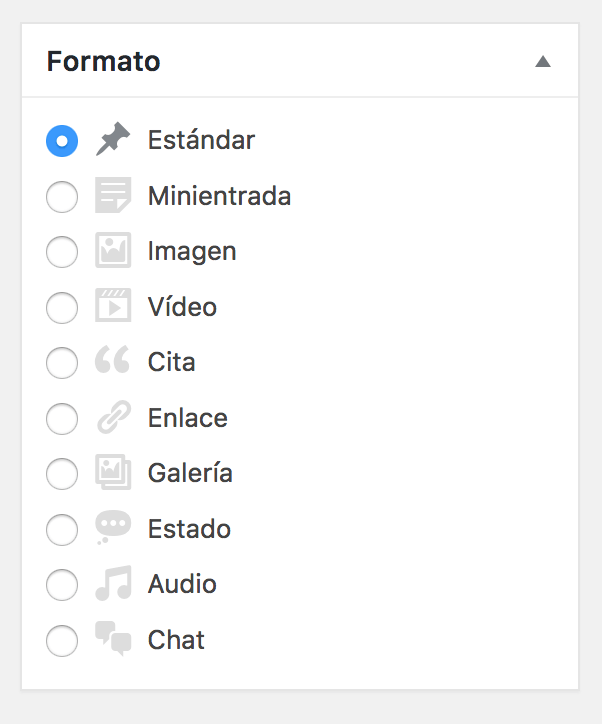Image resolution: width=602 pixels, height=724 pixels.
Task: Click the Imagen picture icon
Action: coord(113,250)
